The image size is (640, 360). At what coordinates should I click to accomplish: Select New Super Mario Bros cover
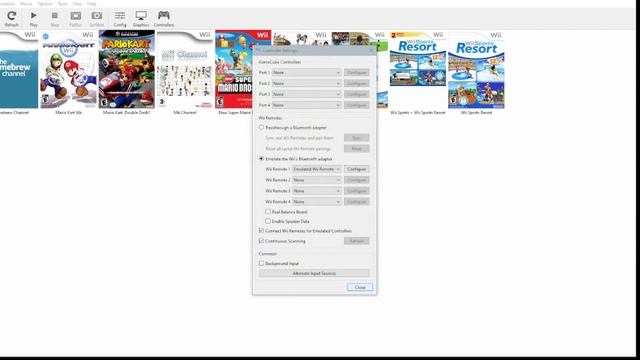click(x=233, y=69)
